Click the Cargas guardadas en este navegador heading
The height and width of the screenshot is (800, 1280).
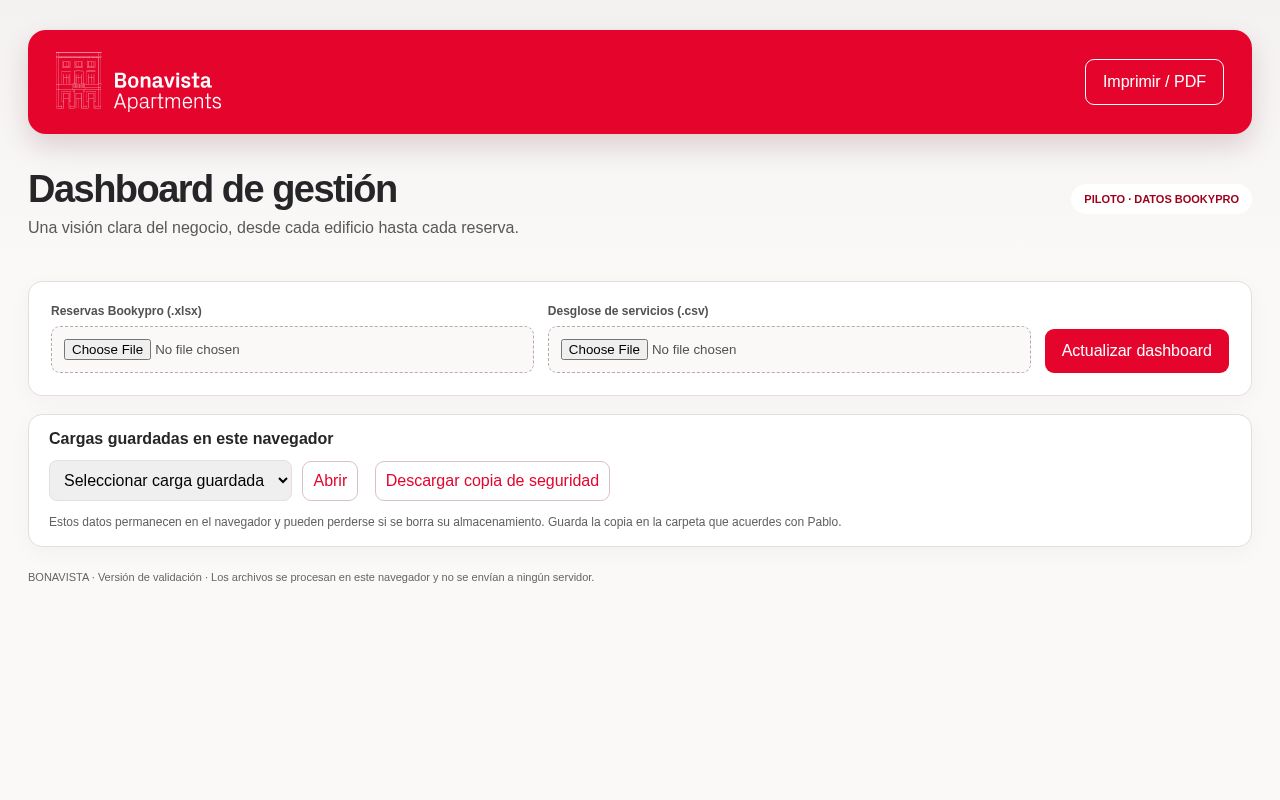pyautogui.click(x=191, y=439)
